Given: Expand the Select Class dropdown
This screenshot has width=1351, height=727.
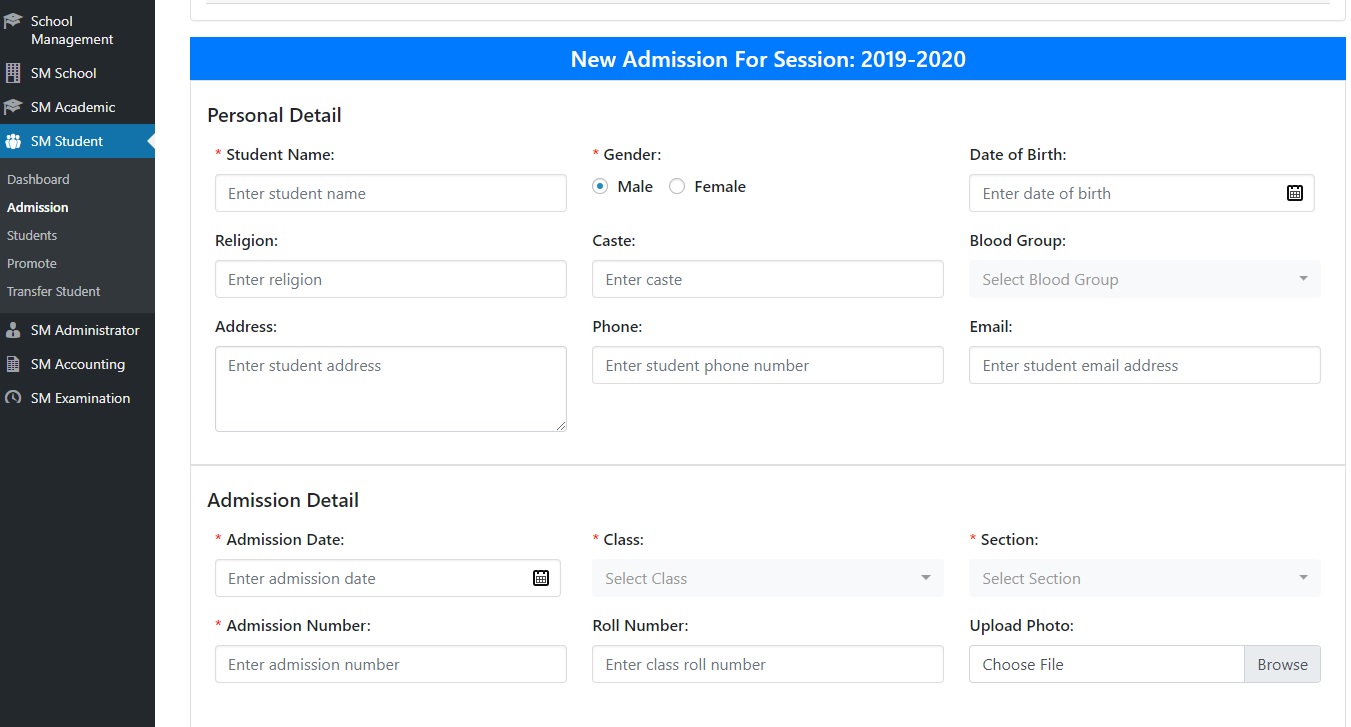Looking at the screenshot, I should pyautogui.click(x=766, y=578).
